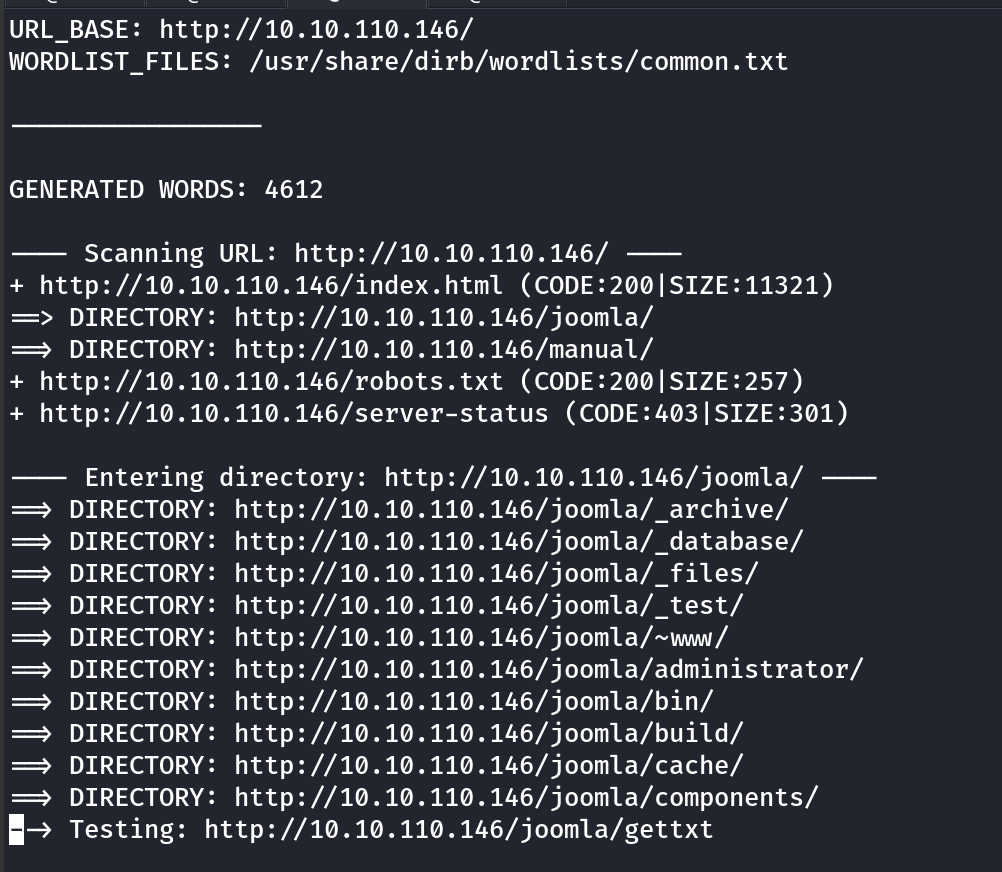Screen dimensions: 1002x872
Task: Click the terminal cursor block before Testing
Action: 16,829
